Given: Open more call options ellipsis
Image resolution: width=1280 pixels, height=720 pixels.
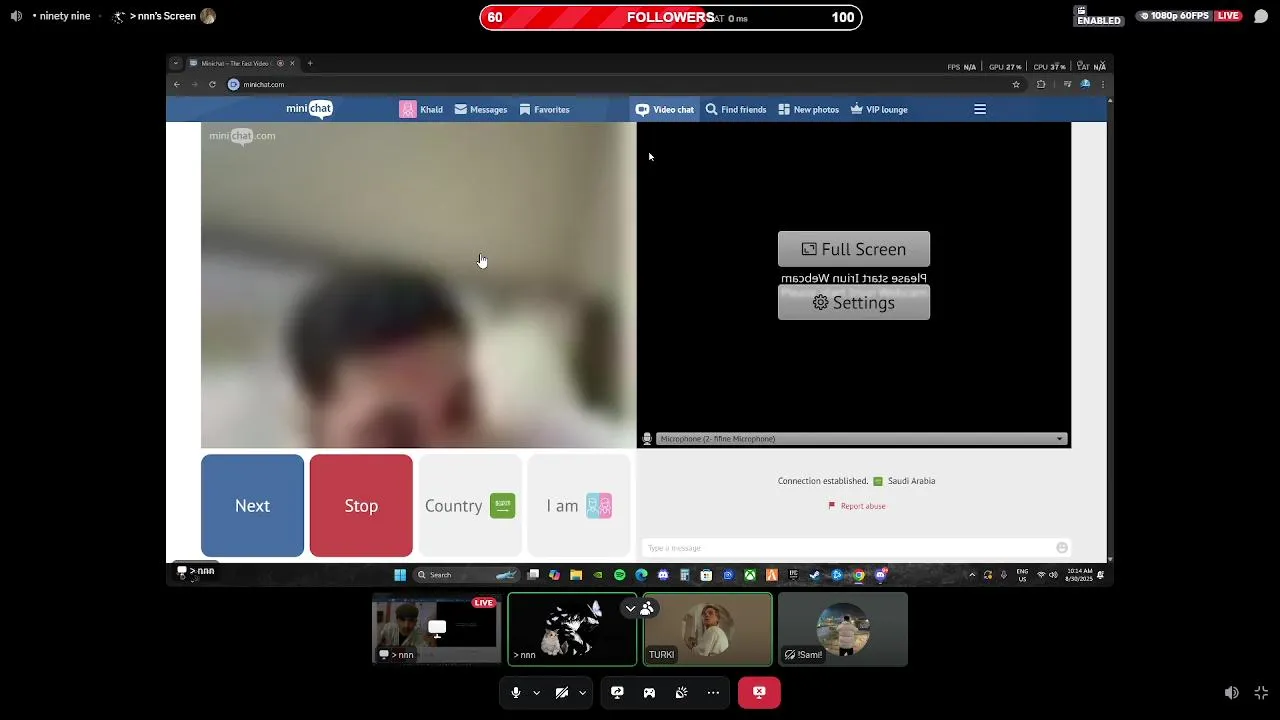Looking at the screenshot, I should [x=713, y=692].
